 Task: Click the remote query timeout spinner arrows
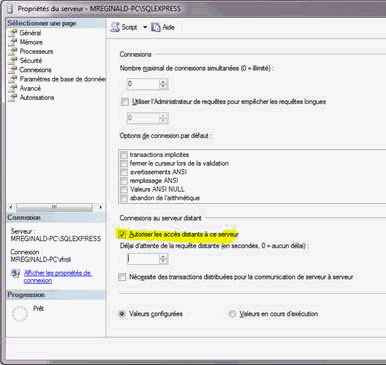163,259
